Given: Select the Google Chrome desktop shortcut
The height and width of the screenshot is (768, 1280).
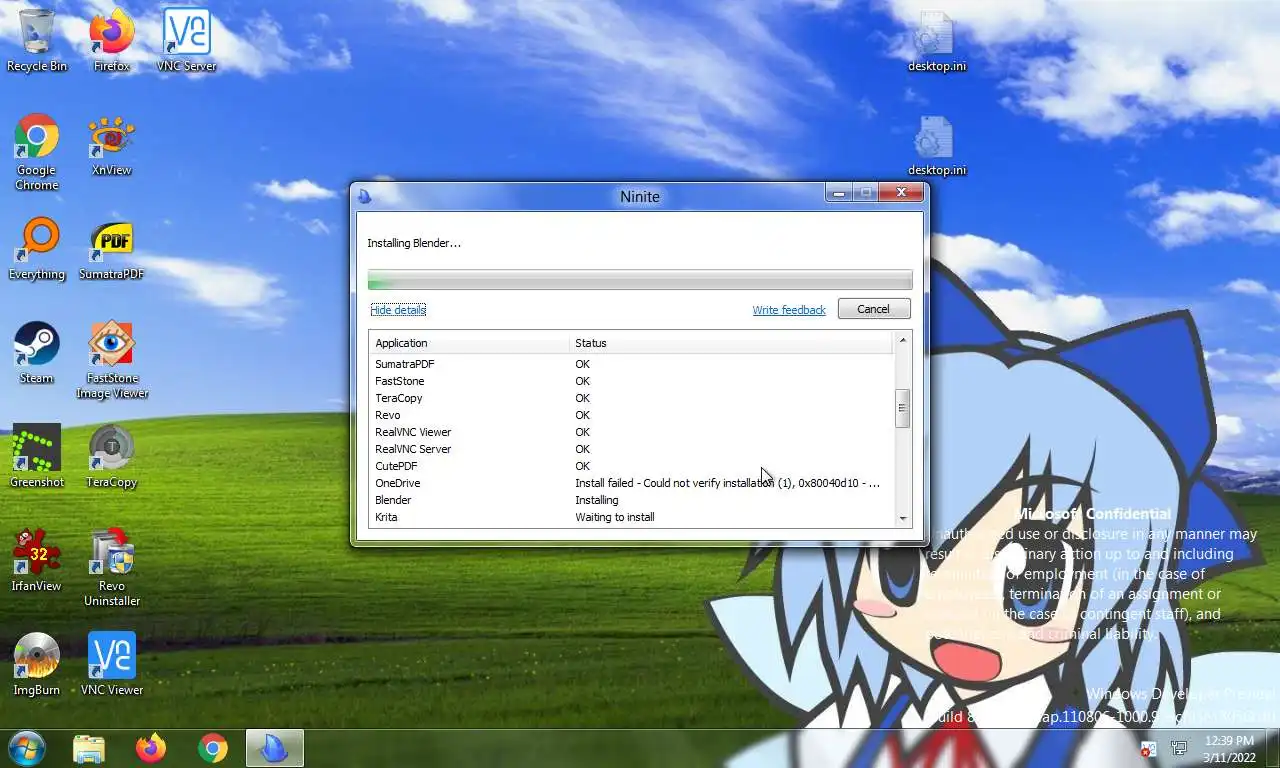Looking at the screenshot, I should pos(37,152).
